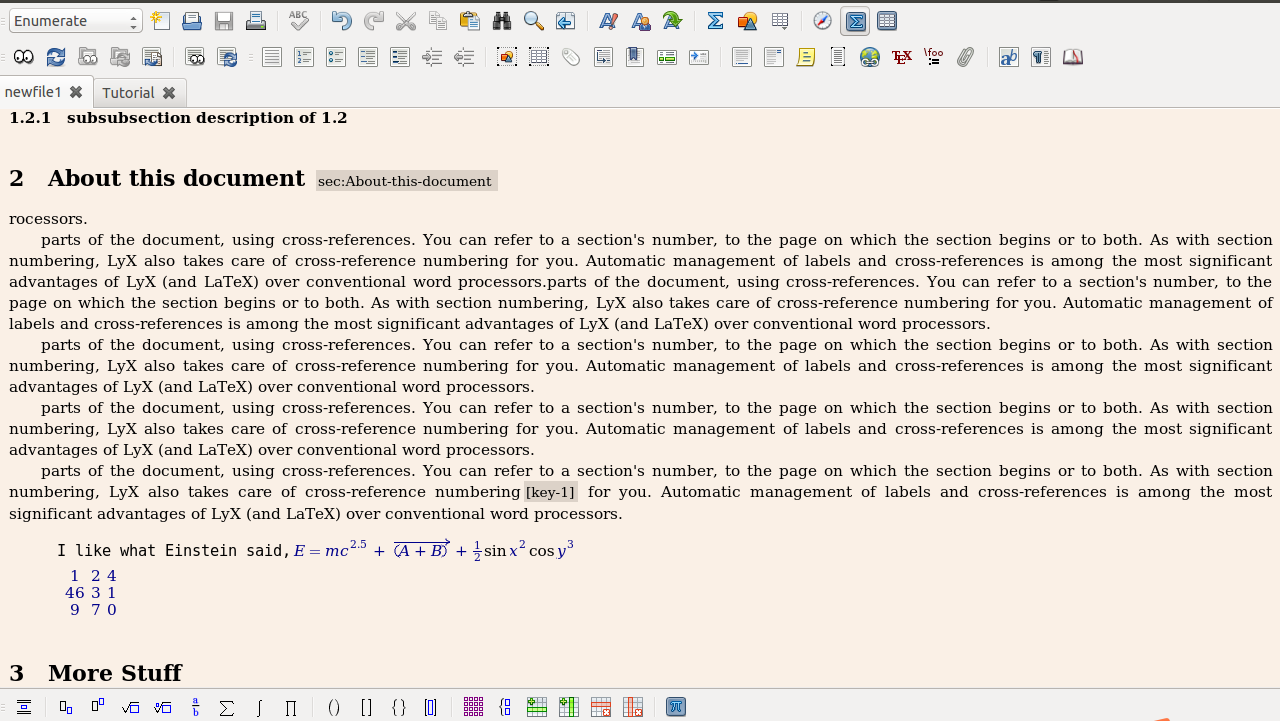Cut selection with scissors icon
The height and width of the screenshot is (721, 1280).
click(405, 21)
